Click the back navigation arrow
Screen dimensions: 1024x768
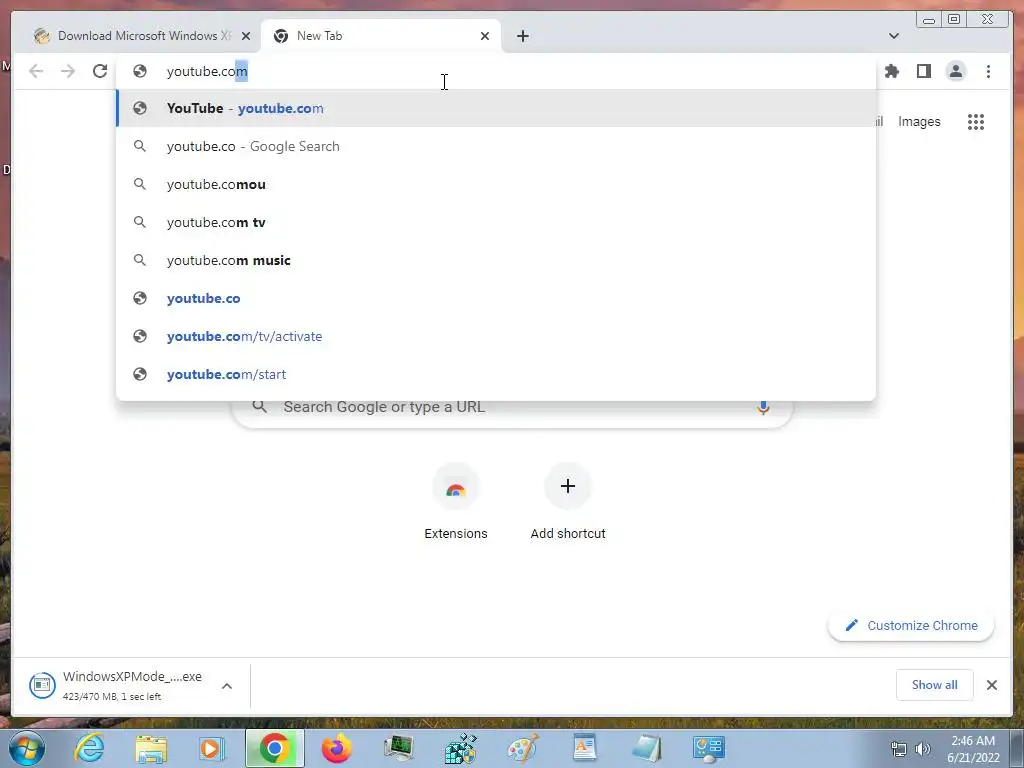[x=36, y=71]
